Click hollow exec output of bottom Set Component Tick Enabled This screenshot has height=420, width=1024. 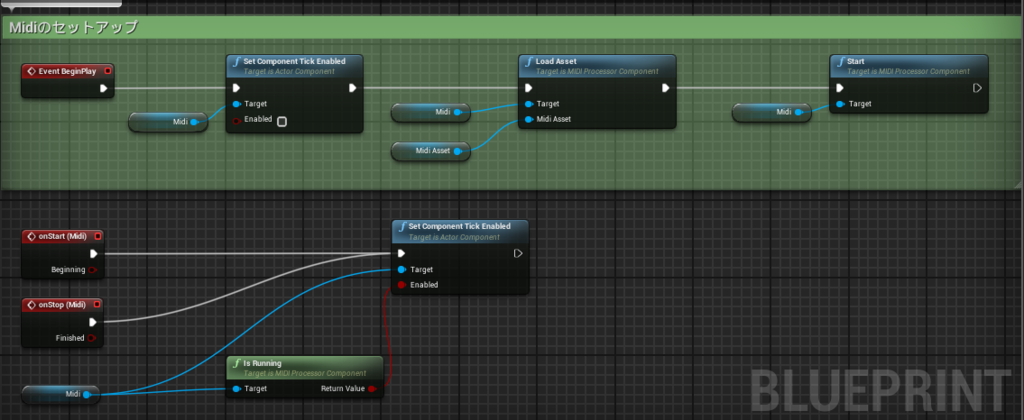point(519,253)
